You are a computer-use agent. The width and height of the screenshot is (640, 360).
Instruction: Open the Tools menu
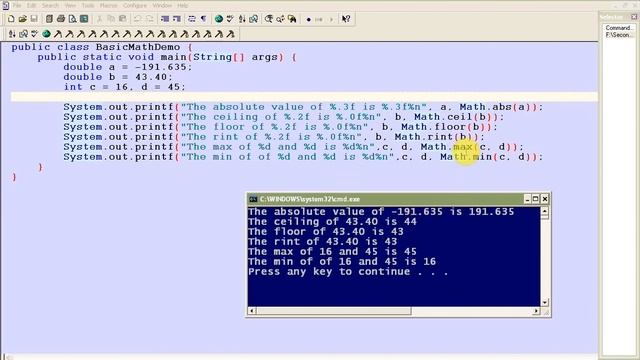click(88, 5)
